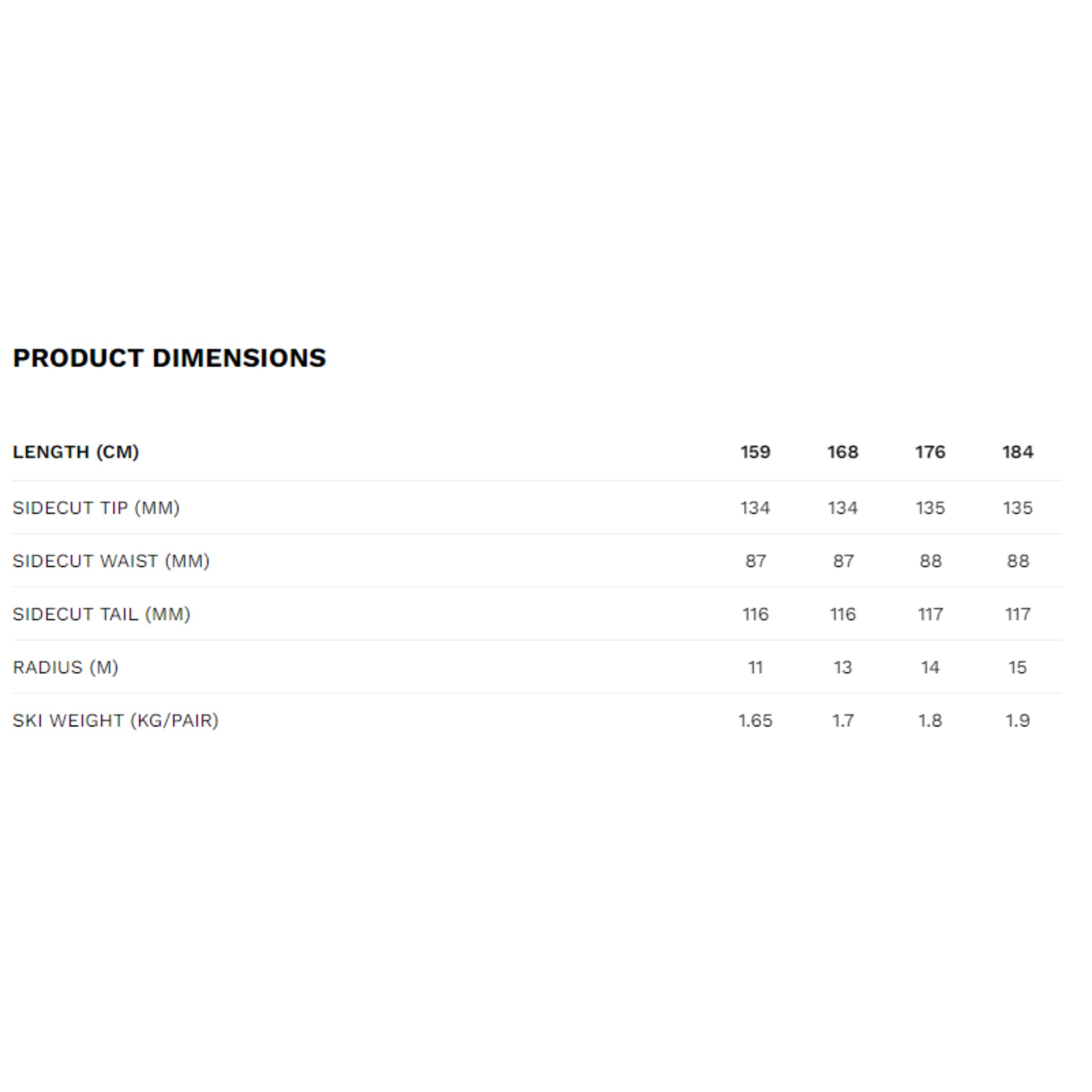This screenshot has height=1092, width=1092.
Task: Click the ski weight value 1.9
Action: [x=1017, y=720]
